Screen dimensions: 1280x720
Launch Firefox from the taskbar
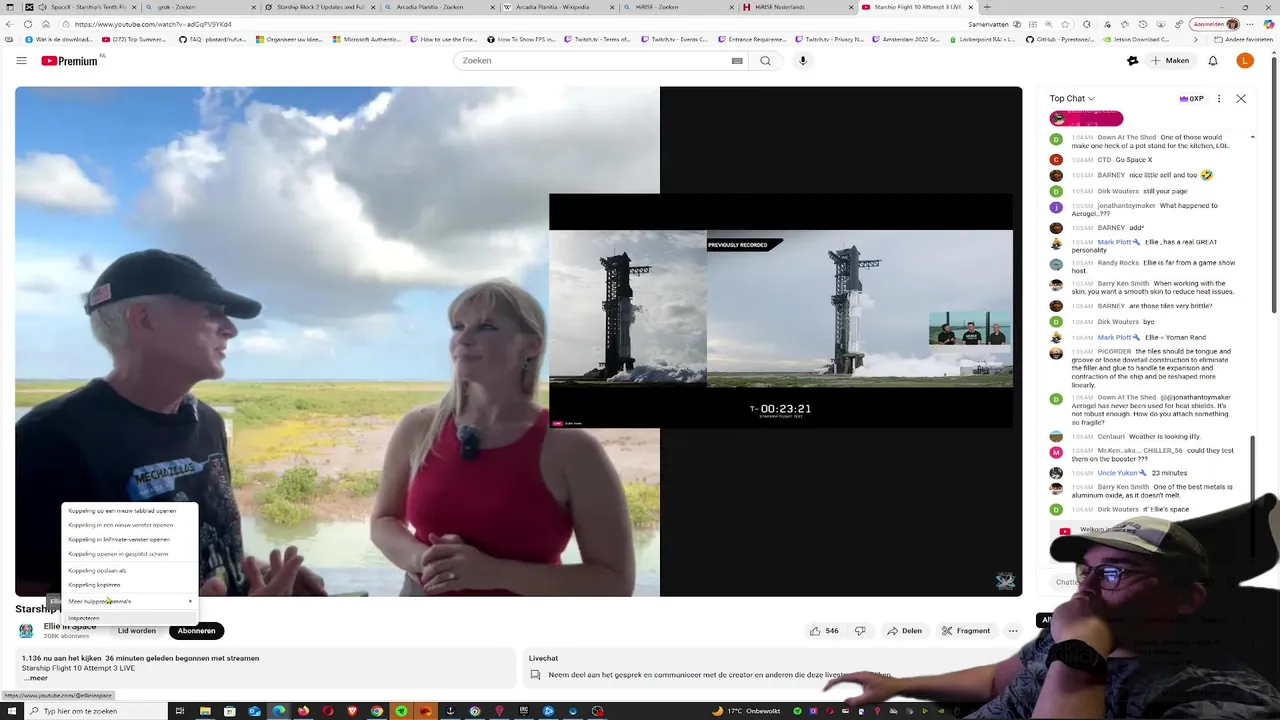[303, 711]
